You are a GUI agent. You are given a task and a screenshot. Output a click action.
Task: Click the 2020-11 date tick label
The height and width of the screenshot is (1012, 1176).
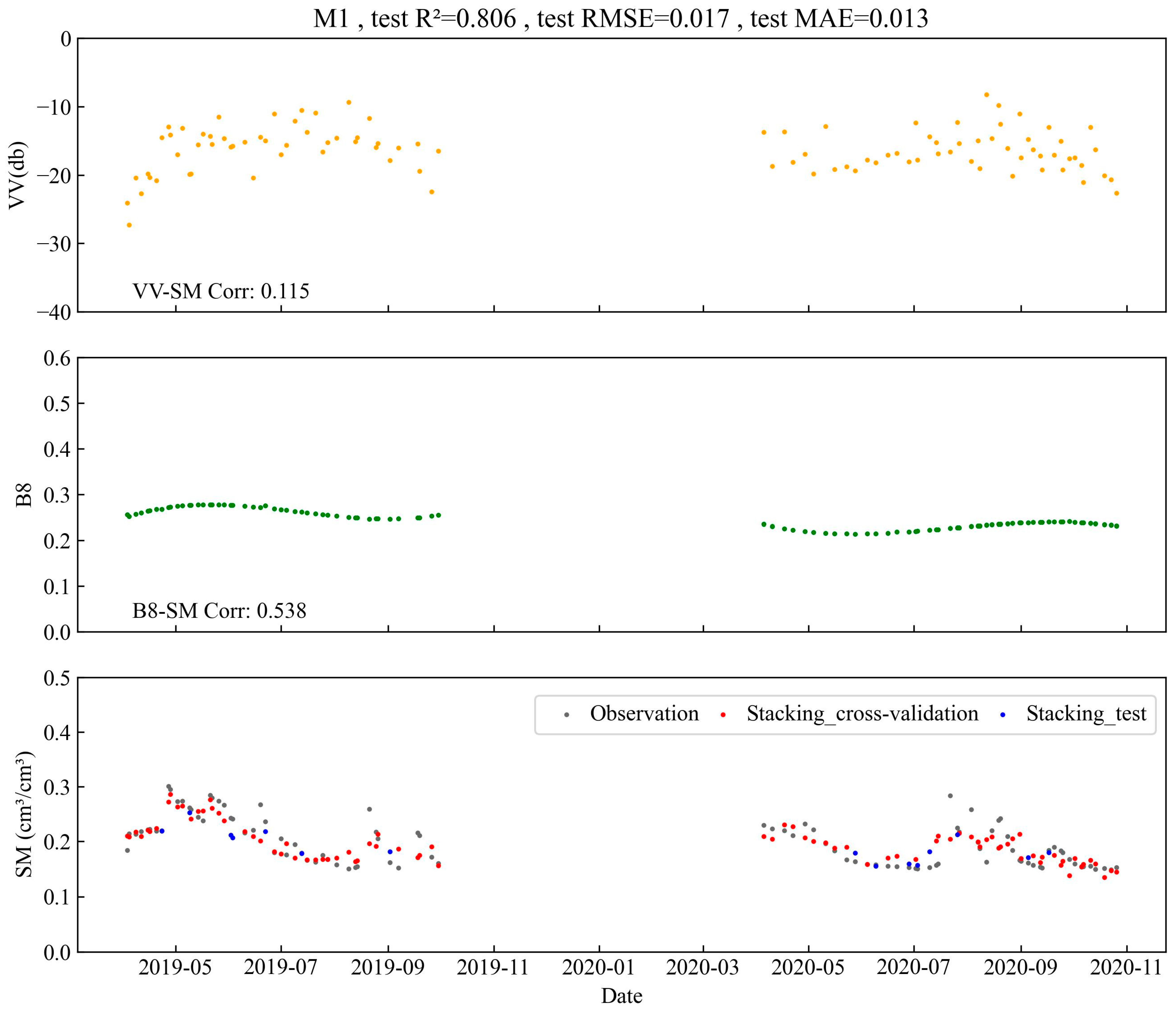[x=1126, y=967]
